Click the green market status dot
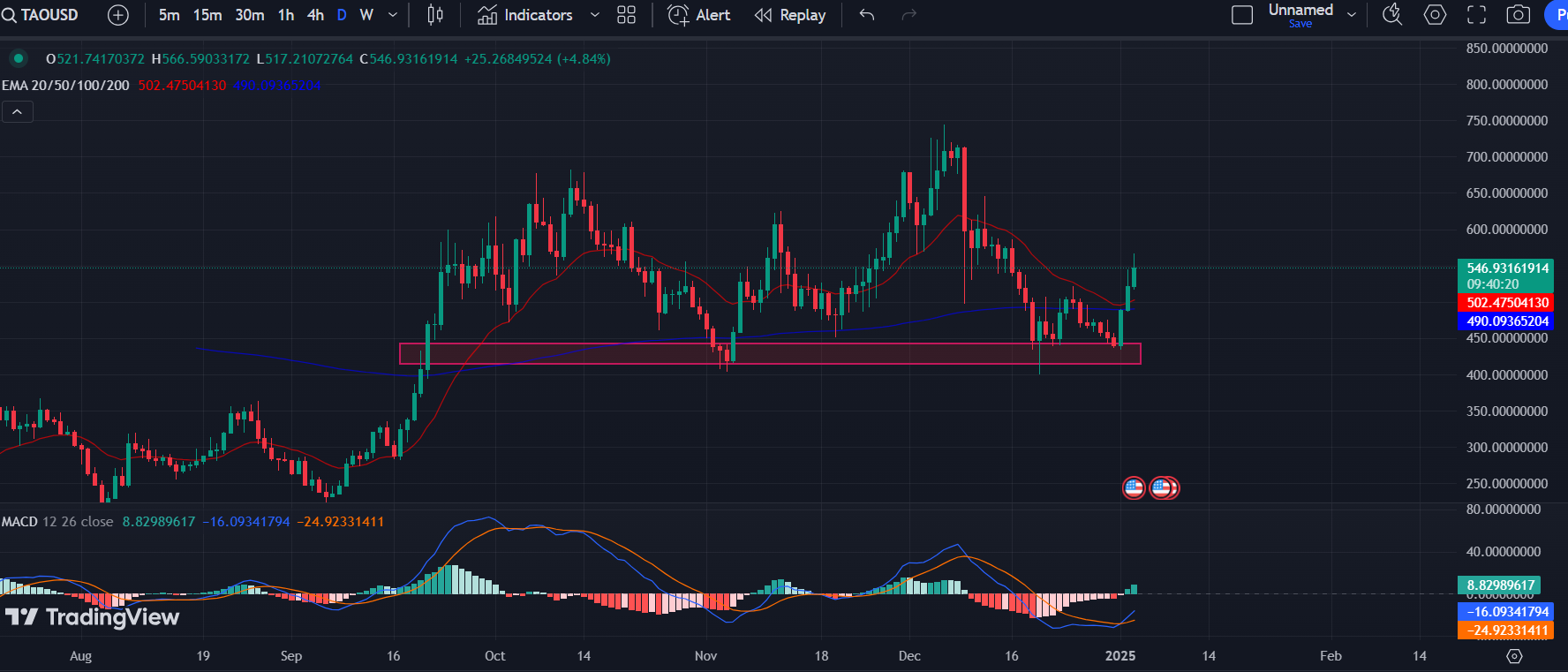This screenshot has height=672, width=1568. (x=19, y=58)
